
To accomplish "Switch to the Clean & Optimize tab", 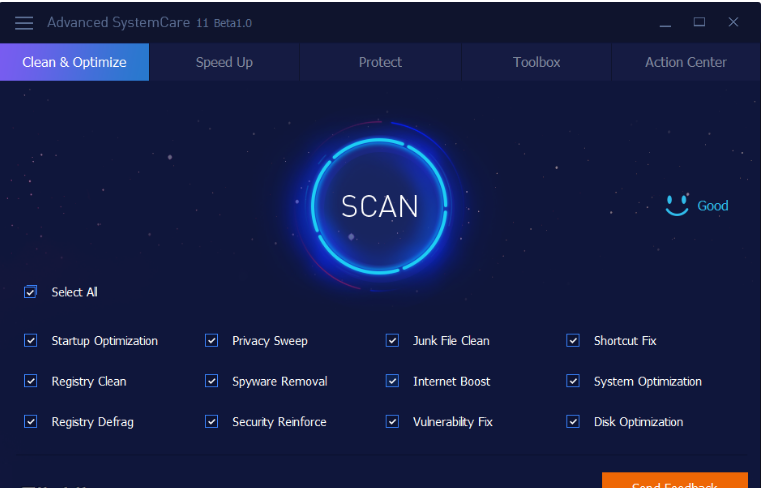I will [x=74, y=62].
